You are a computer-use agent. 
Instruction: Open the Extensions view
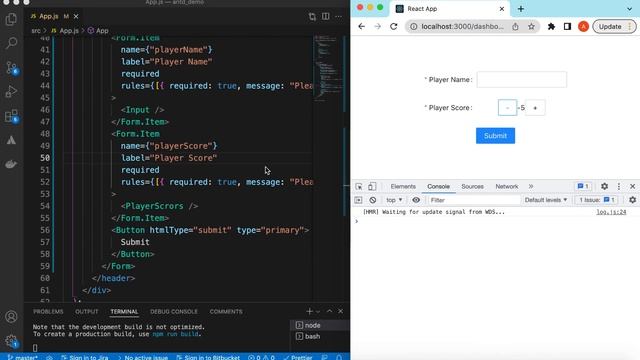coord(11,116)
